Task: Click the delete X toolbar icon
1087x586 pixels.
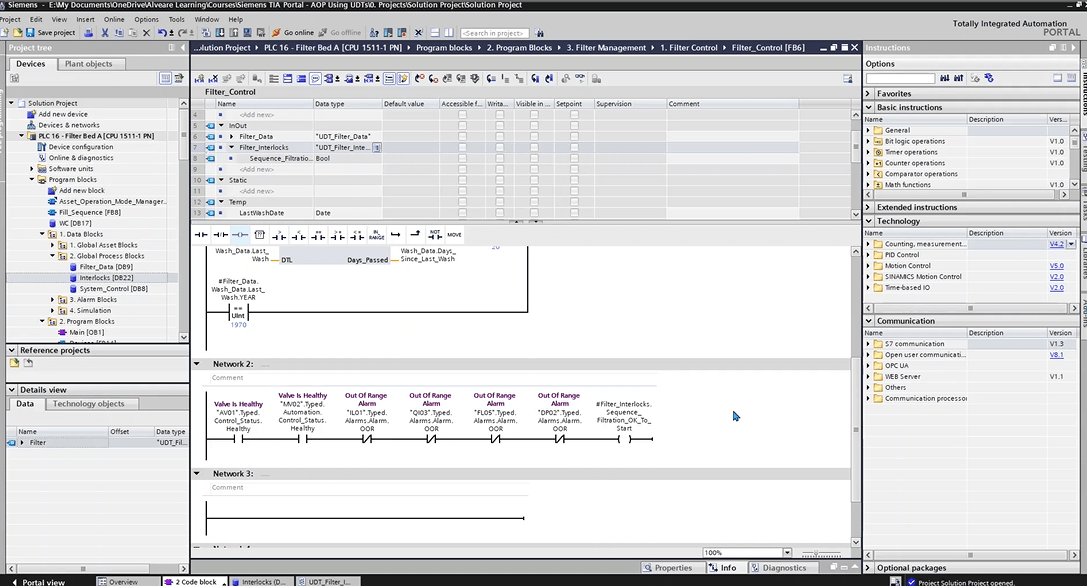Action: point(147,33)
